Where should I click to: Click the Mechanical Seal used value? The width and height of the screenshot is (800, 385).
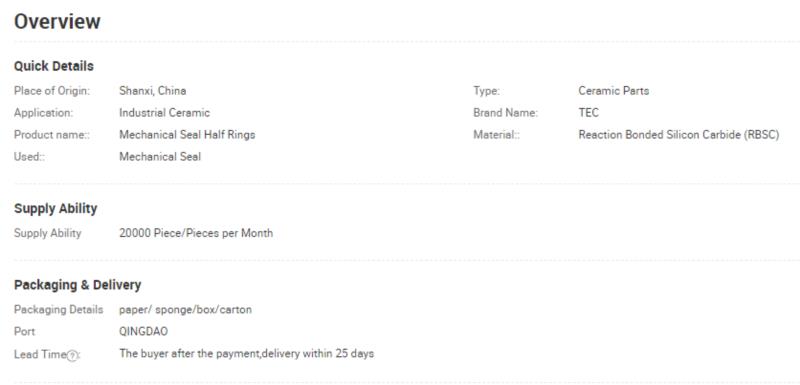(160, 157)
